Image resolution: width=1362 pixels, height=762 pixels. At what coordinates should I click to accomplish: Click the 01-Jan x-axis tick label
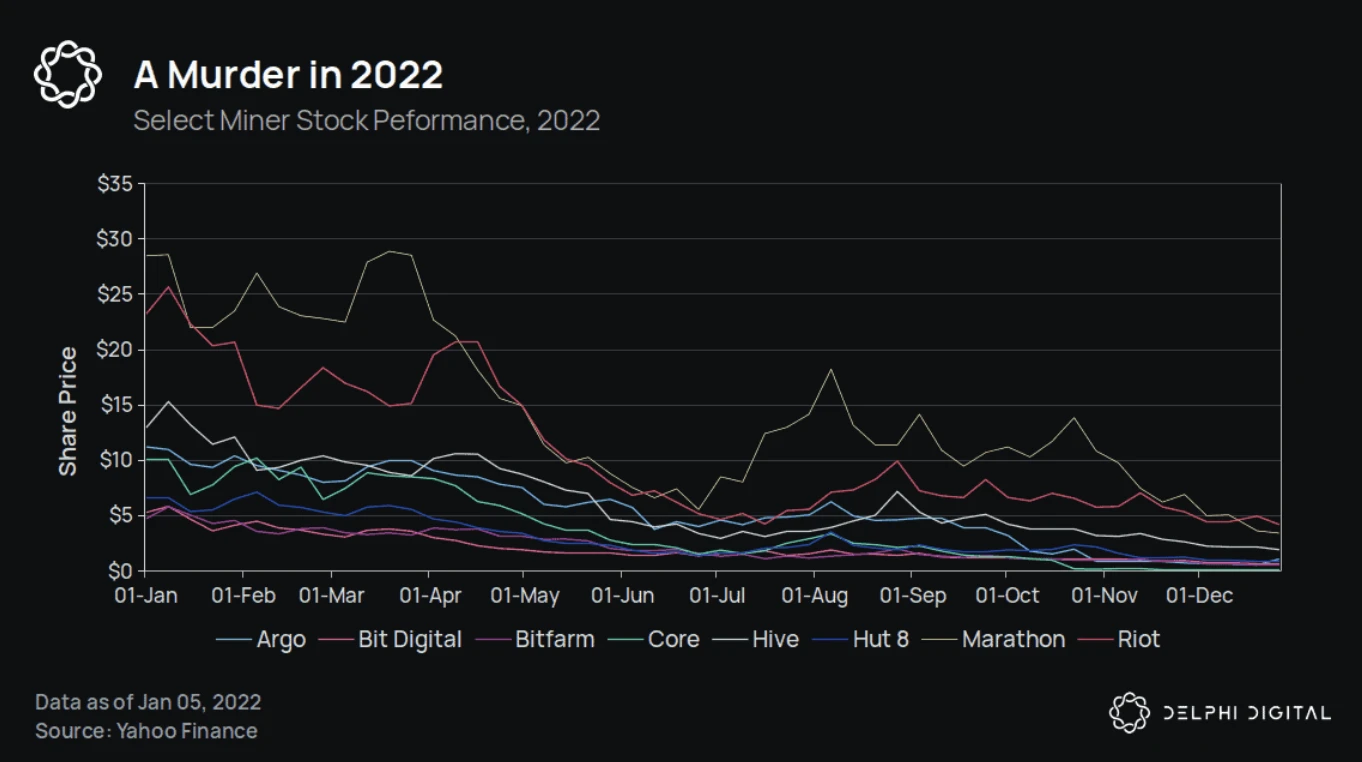pos(146,596)
